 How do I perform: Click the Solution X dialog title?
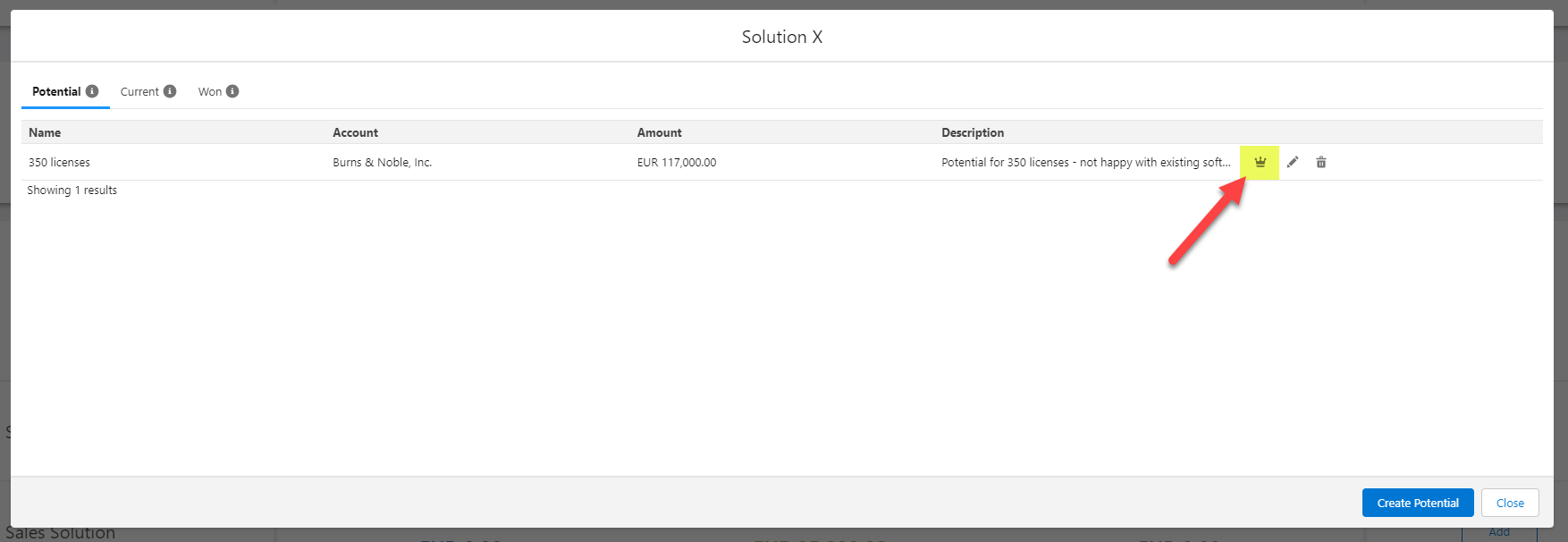[781, 37]
